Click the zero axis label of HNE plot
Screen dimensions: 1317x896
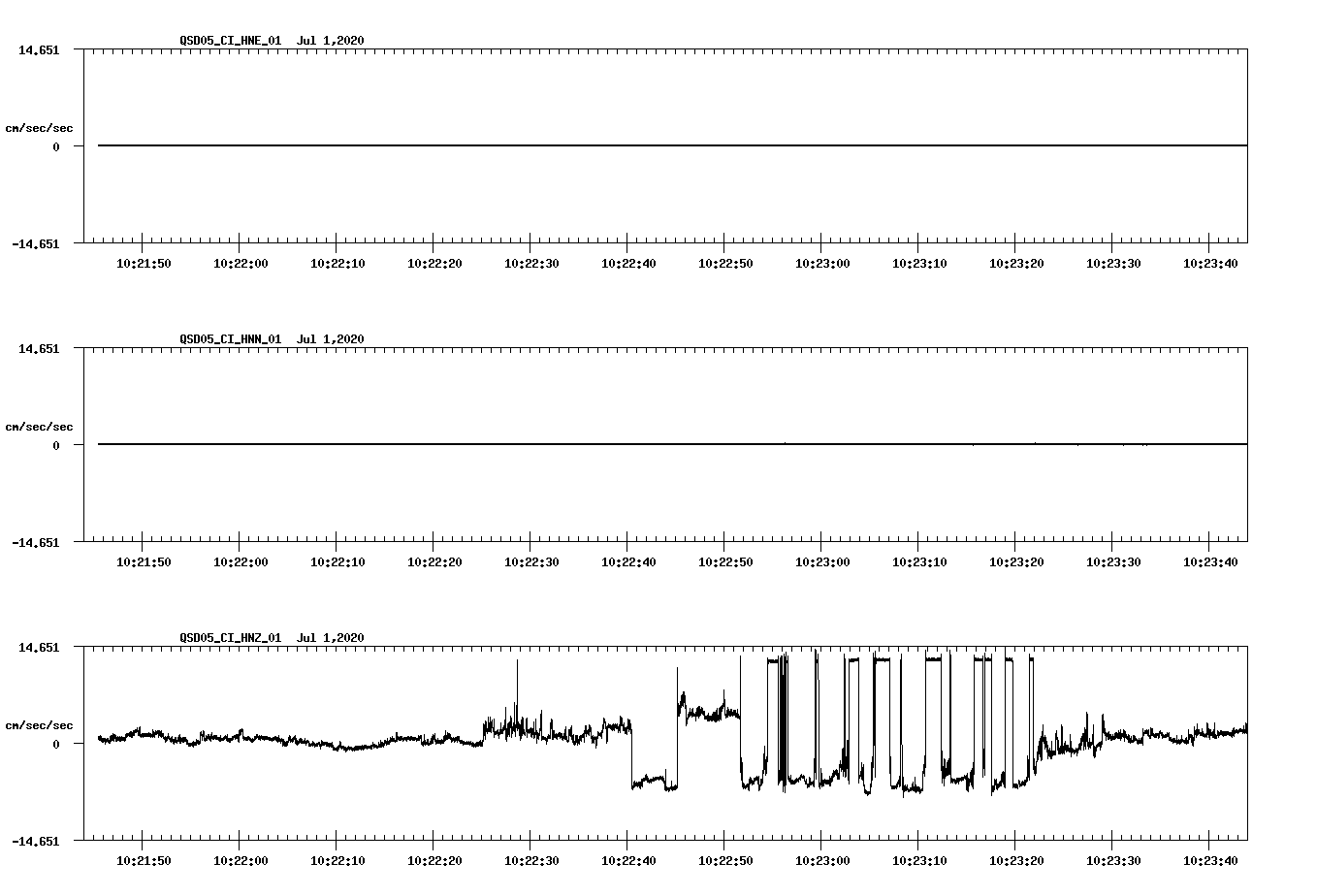pos(56,146)
